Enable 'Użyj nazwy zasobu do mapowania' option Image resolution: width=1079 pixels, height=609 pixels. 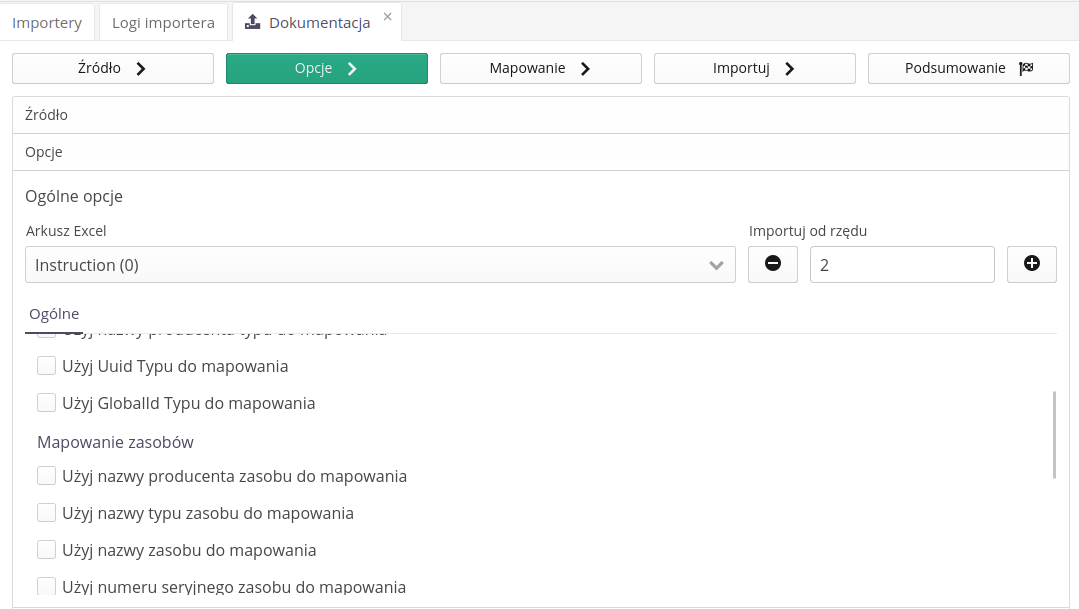[x=46, y=550]
